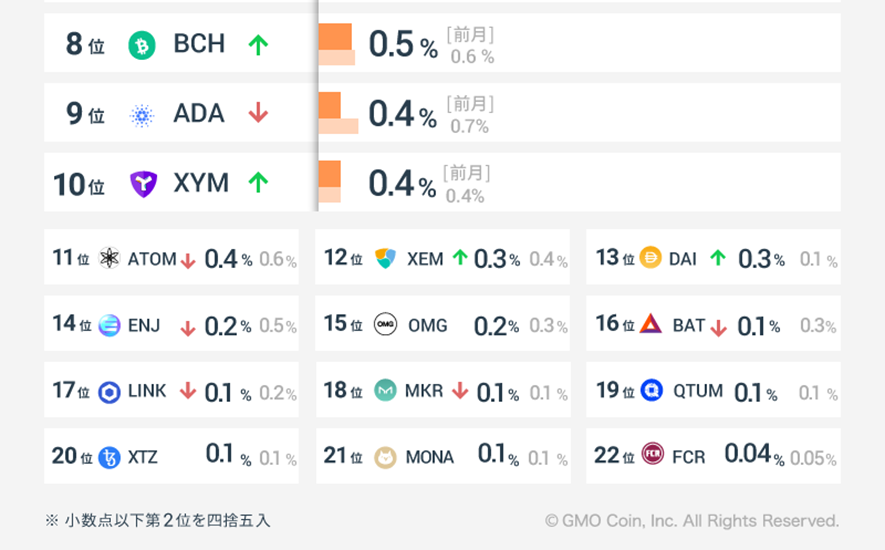The width and height of the screenshot is (885, 550).
Task: Click the red down arrow beside ADA
Action: click(x=258, y=114)
